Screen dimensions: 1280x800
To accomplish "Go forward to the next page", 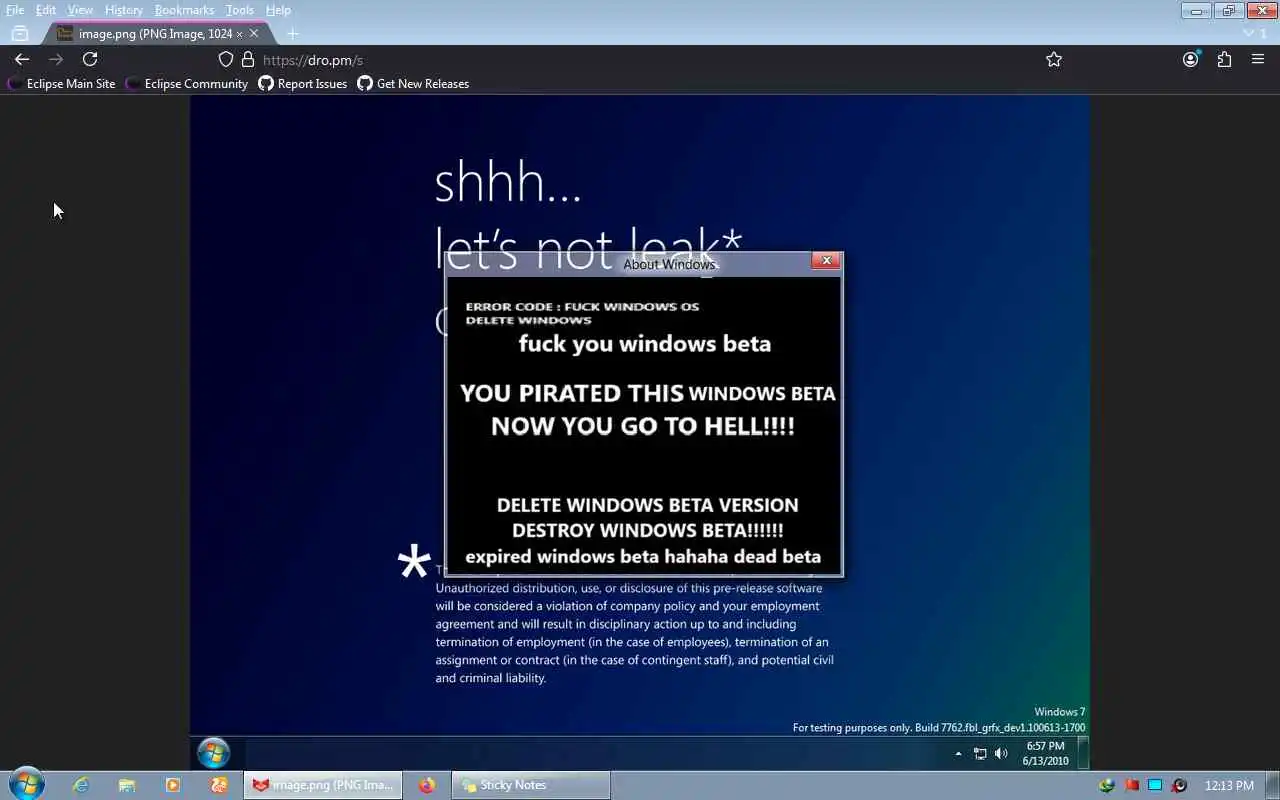I will pyautogui.click(x=56, y=59).
